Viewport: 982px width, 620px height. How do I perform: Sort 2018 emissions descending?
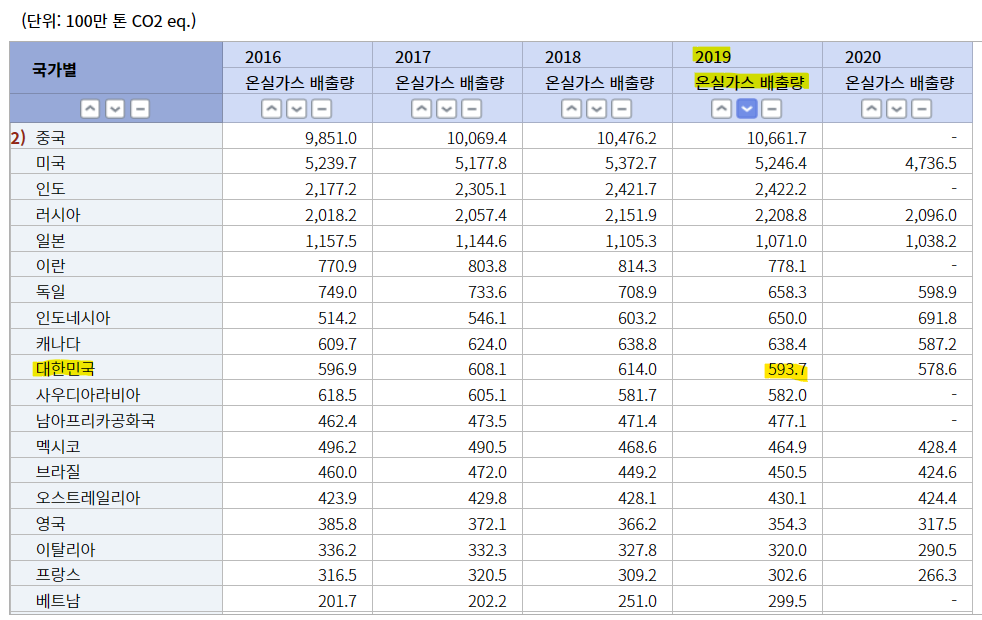click(x=596, y=109)
